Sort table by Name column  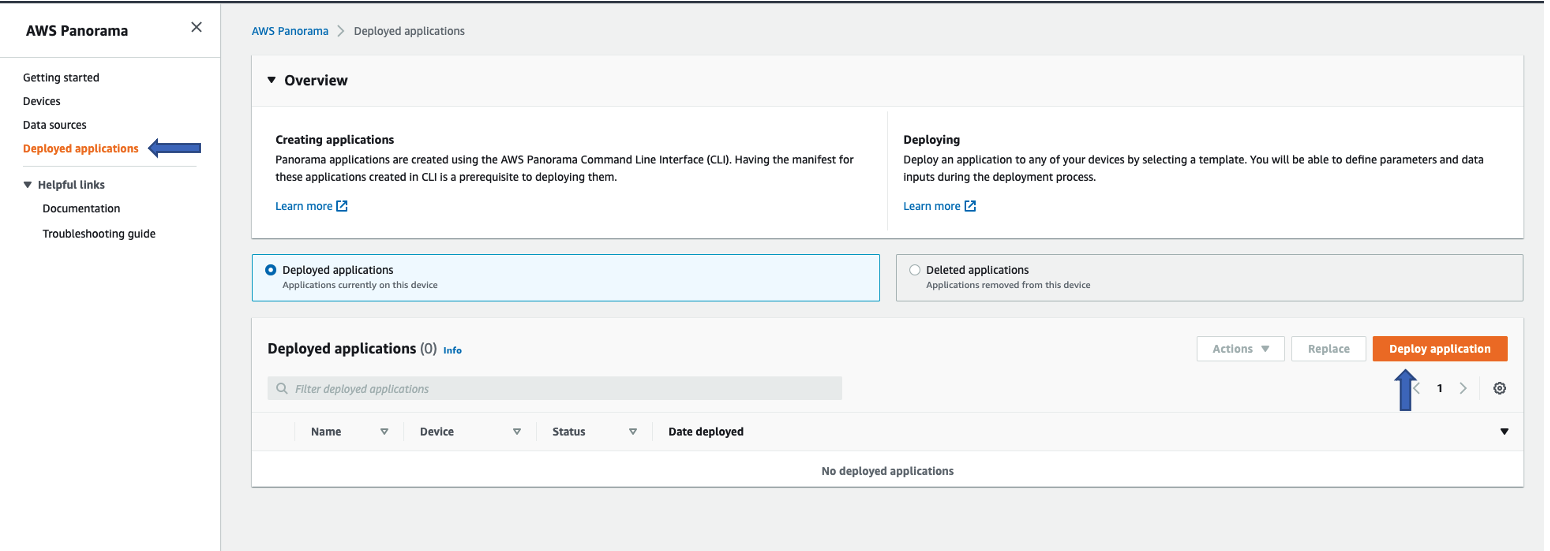coord(384,432)
